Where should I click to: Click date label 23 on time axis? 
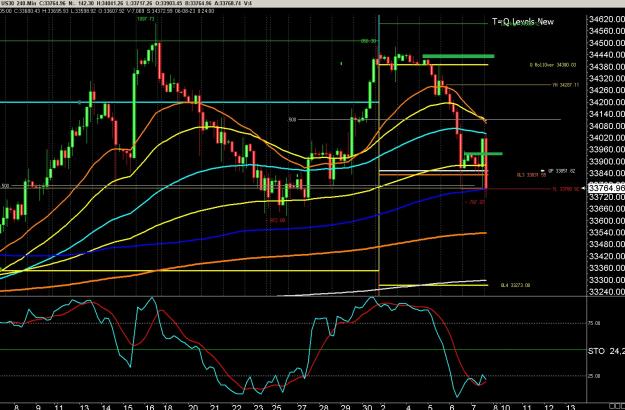coord(258,407)
